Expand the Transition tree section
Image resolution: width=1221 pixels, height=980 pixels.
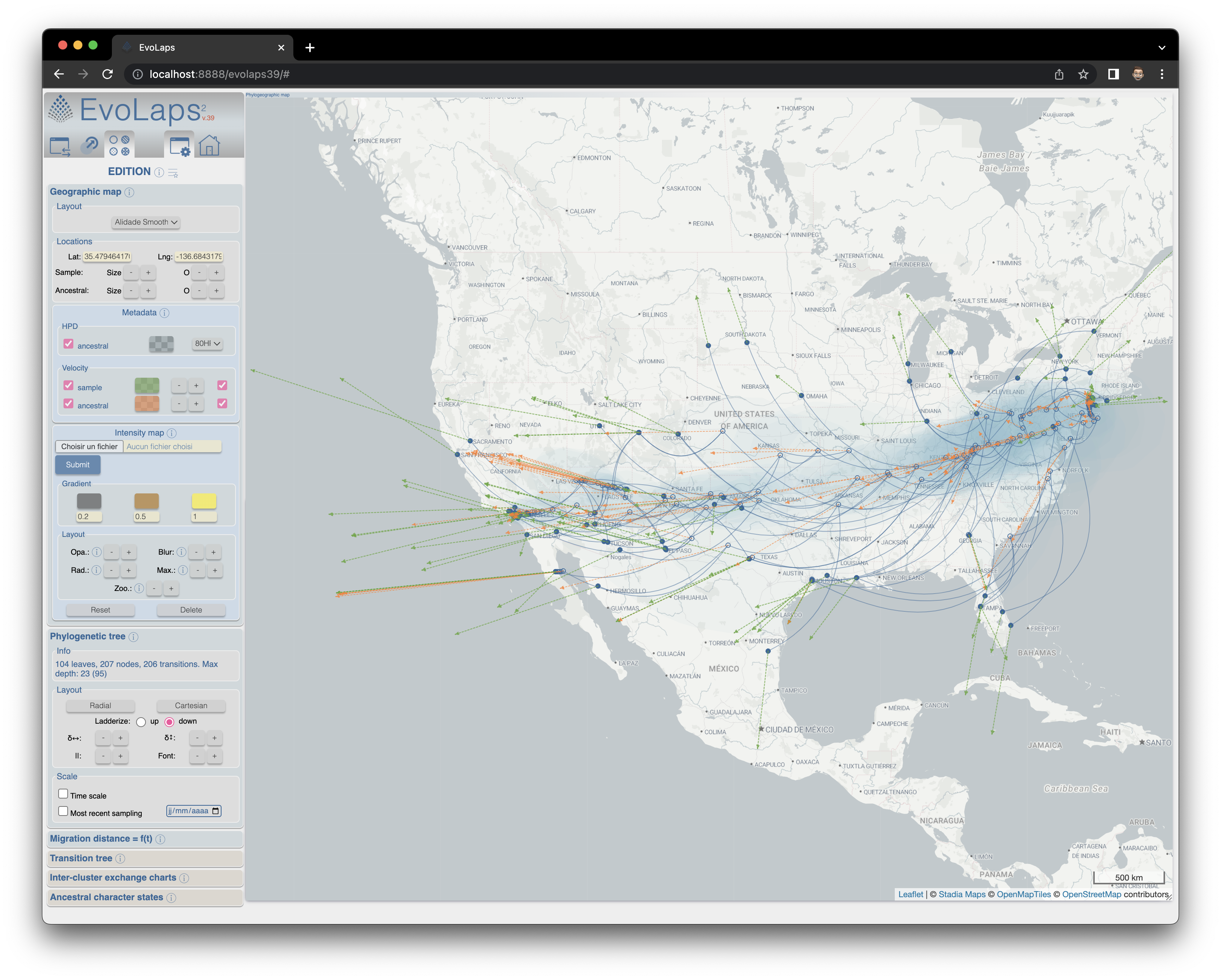[81, 858]
